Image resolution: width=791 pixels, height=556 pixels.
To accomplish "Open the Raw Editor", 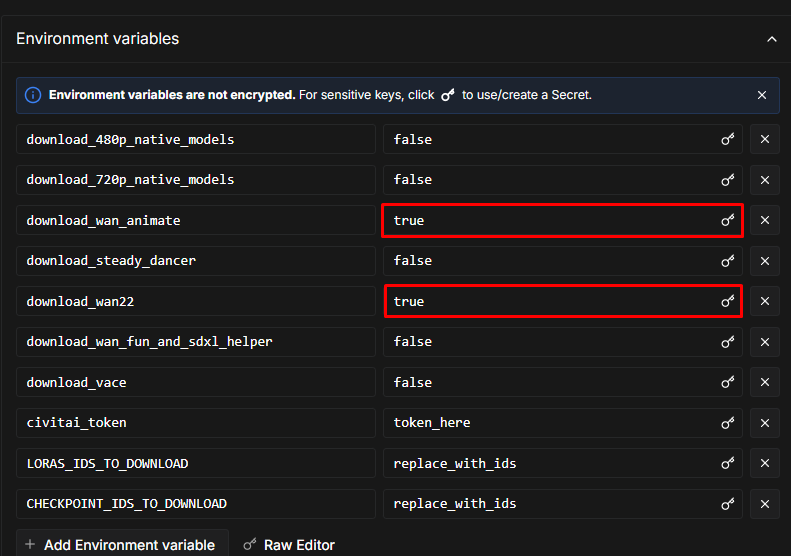I will [289, 545].
